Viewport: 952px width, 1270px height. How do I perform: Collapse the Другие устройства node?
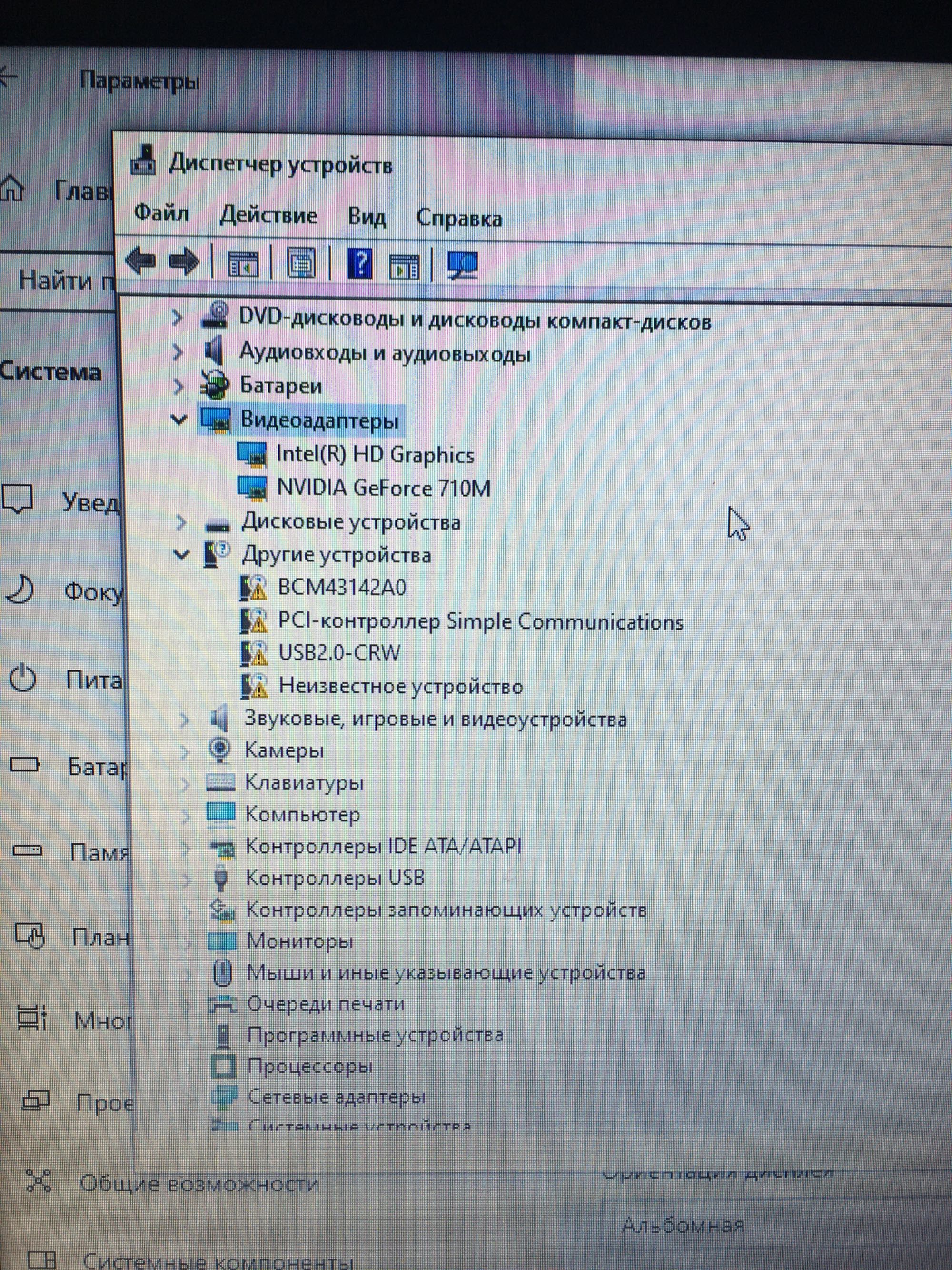(x=181, y=554)
